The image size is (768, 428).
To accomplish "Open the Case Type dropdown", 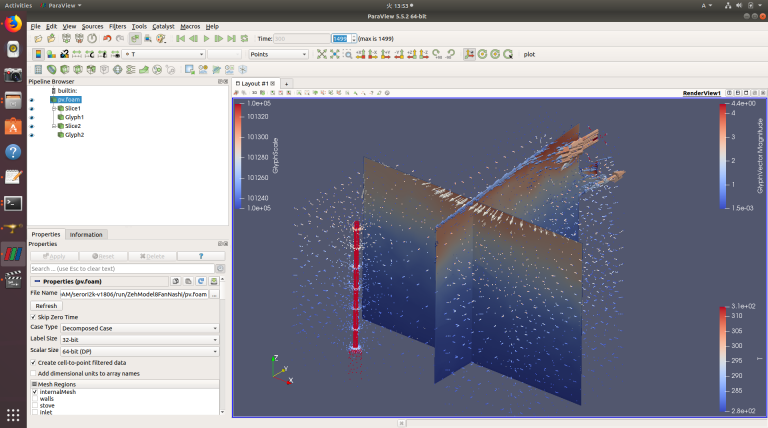I will coord(139,327).
